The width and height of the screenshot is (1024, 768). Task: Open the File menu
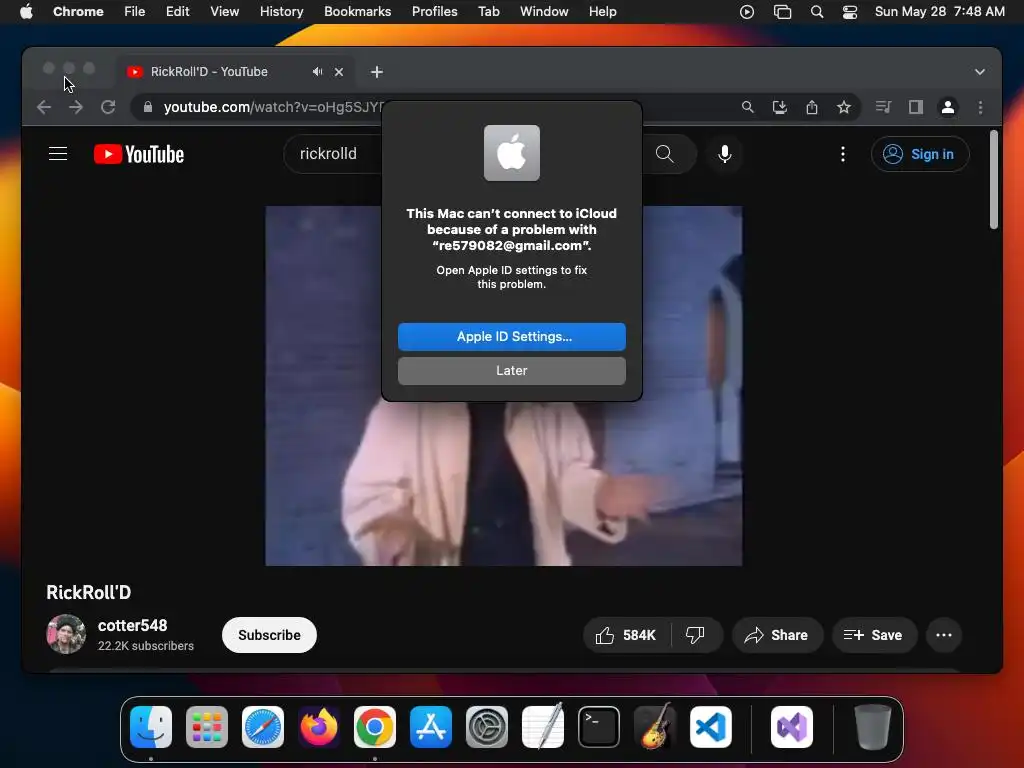point(135,12)
